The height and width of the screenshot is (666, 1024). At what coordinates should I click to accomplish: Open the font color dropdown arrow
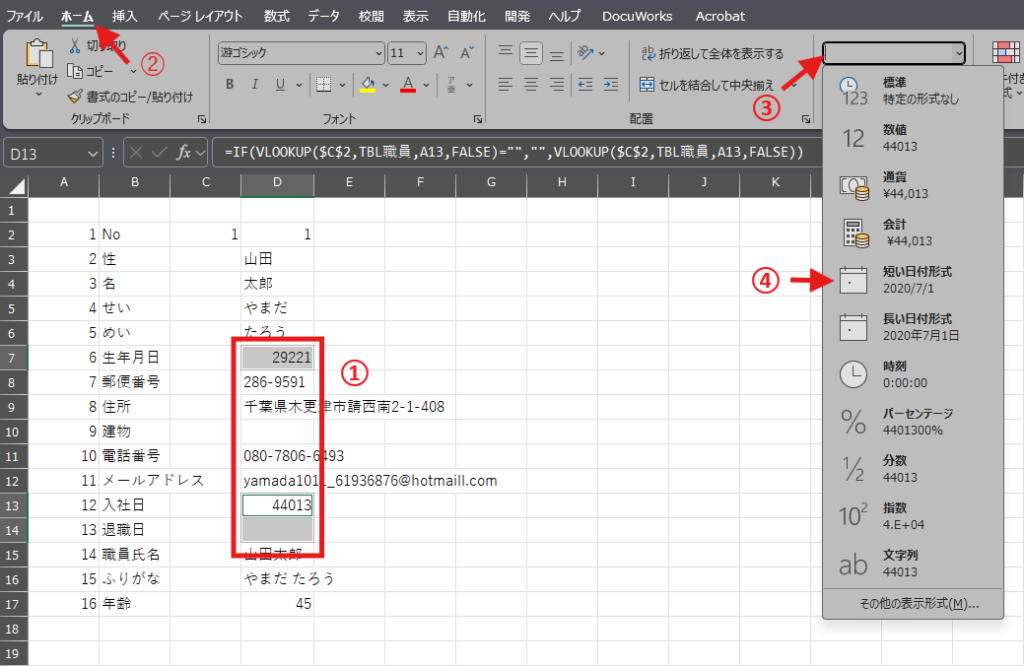[426, 85]
